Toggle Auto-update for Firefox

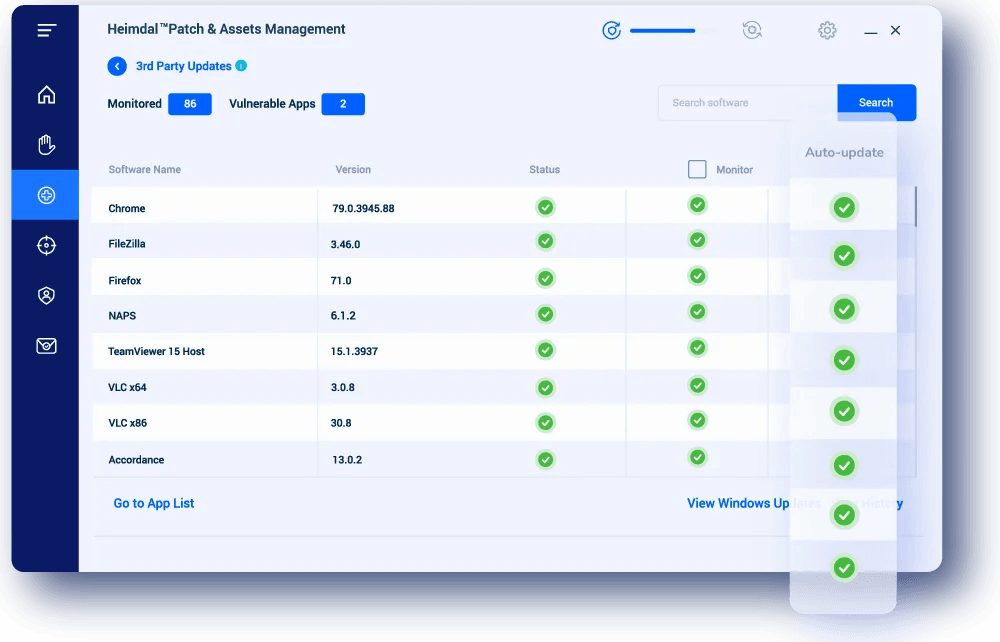pyautogui.click(x=844, y=309)
